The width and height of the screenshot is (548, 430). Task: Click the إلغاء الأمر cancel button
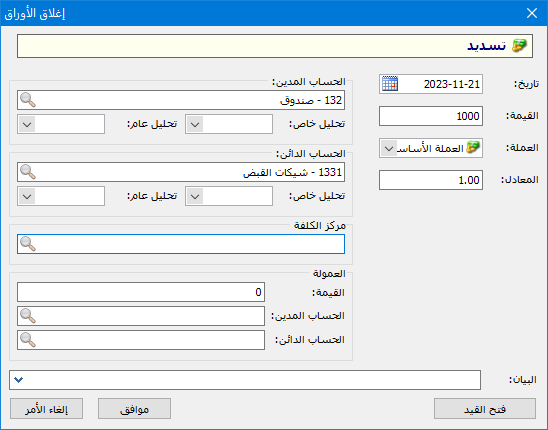pos(46,409)
